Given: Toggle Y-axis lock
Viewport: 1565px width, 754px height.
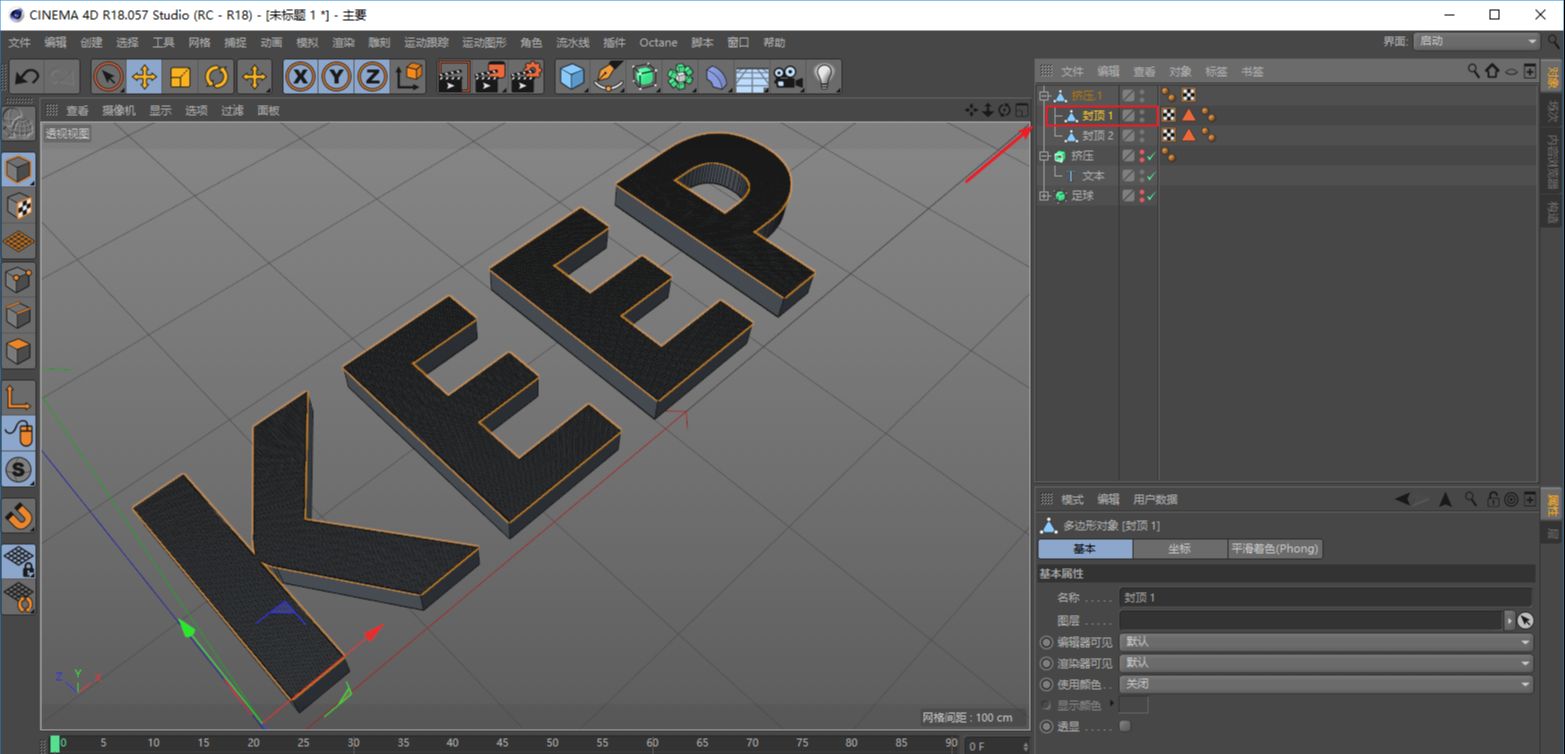Looking at the screenshot, I should (x=336, y=77).
